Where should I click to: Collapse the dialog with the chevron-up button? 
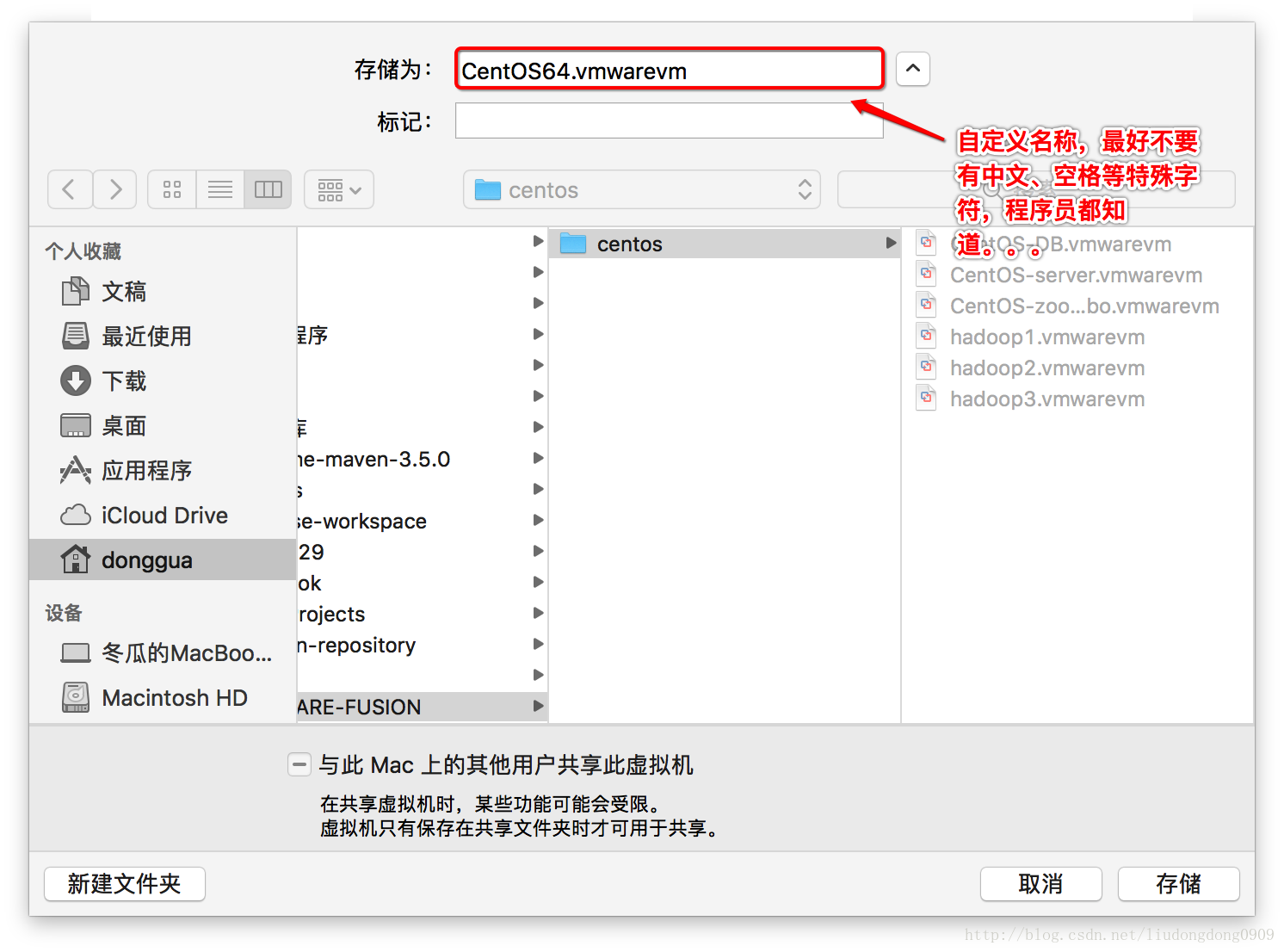(x=913, y=68)
